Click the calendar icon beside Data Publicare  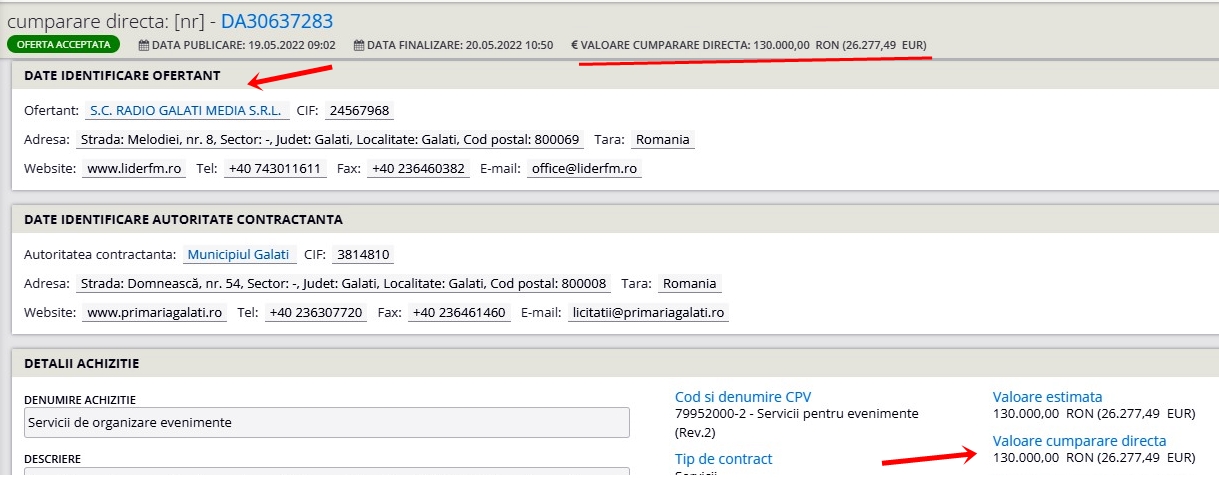(143, 45)
